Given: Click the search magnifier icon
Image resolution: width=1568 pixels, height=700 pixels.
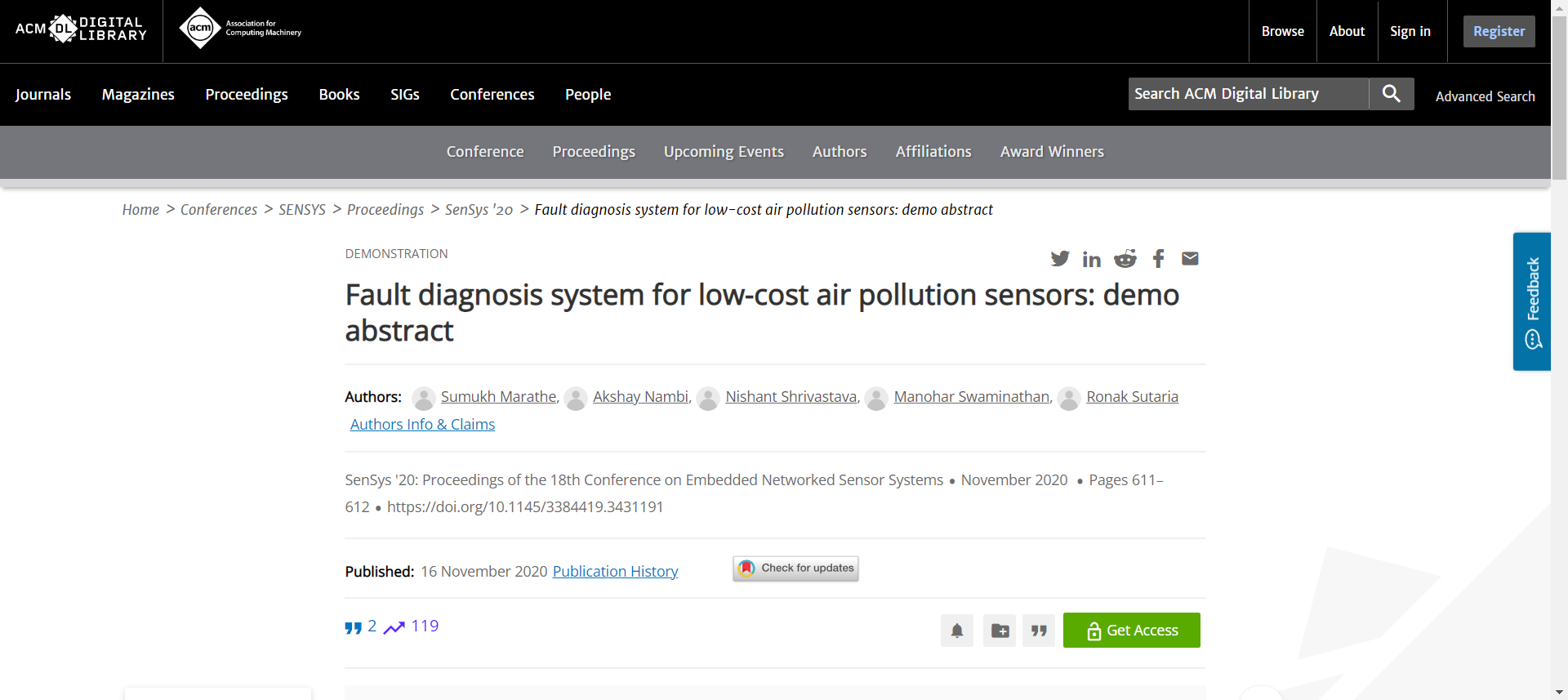Looking at the screenshot, I should pos(1391,94).
